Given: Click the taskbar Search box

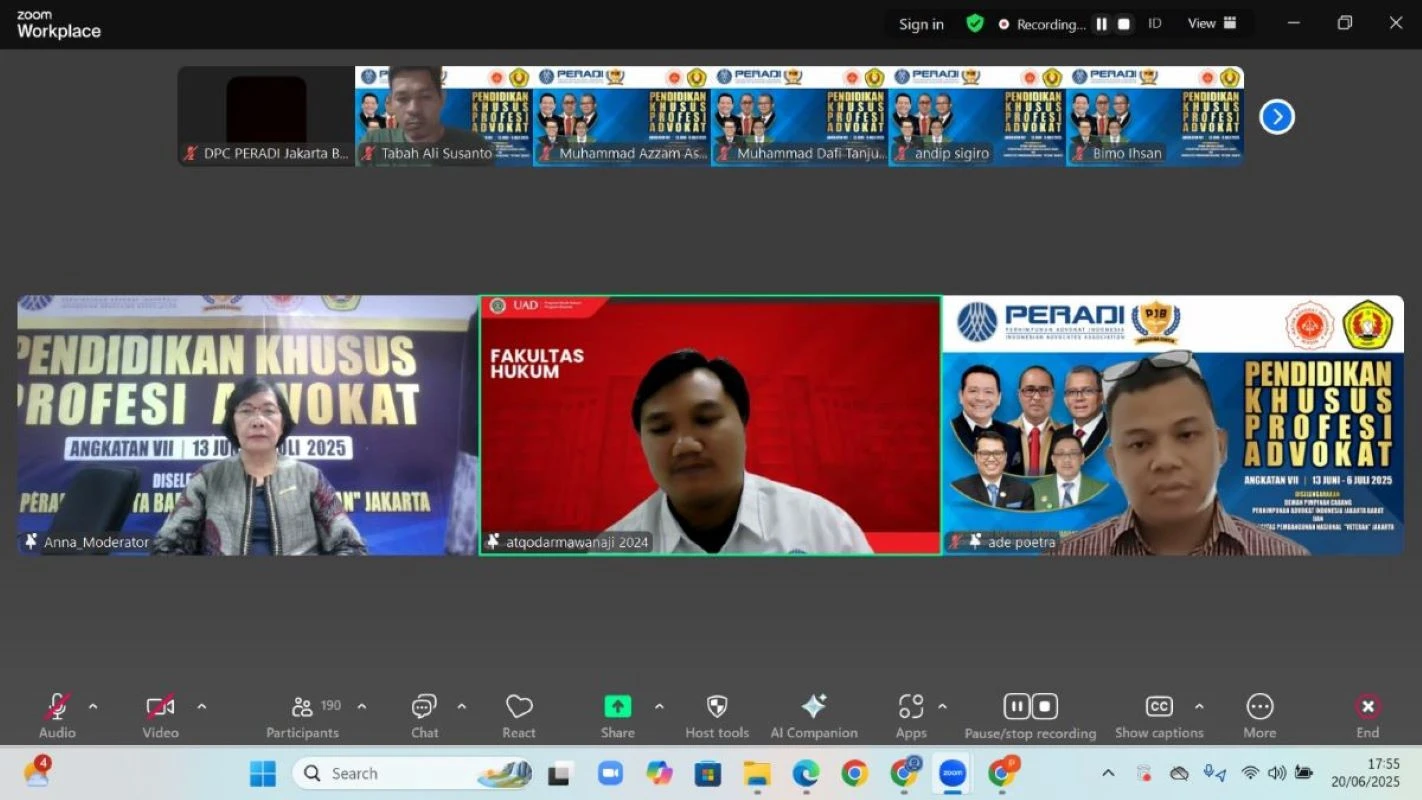Looking at the screenshot, I should coord(413,773).
